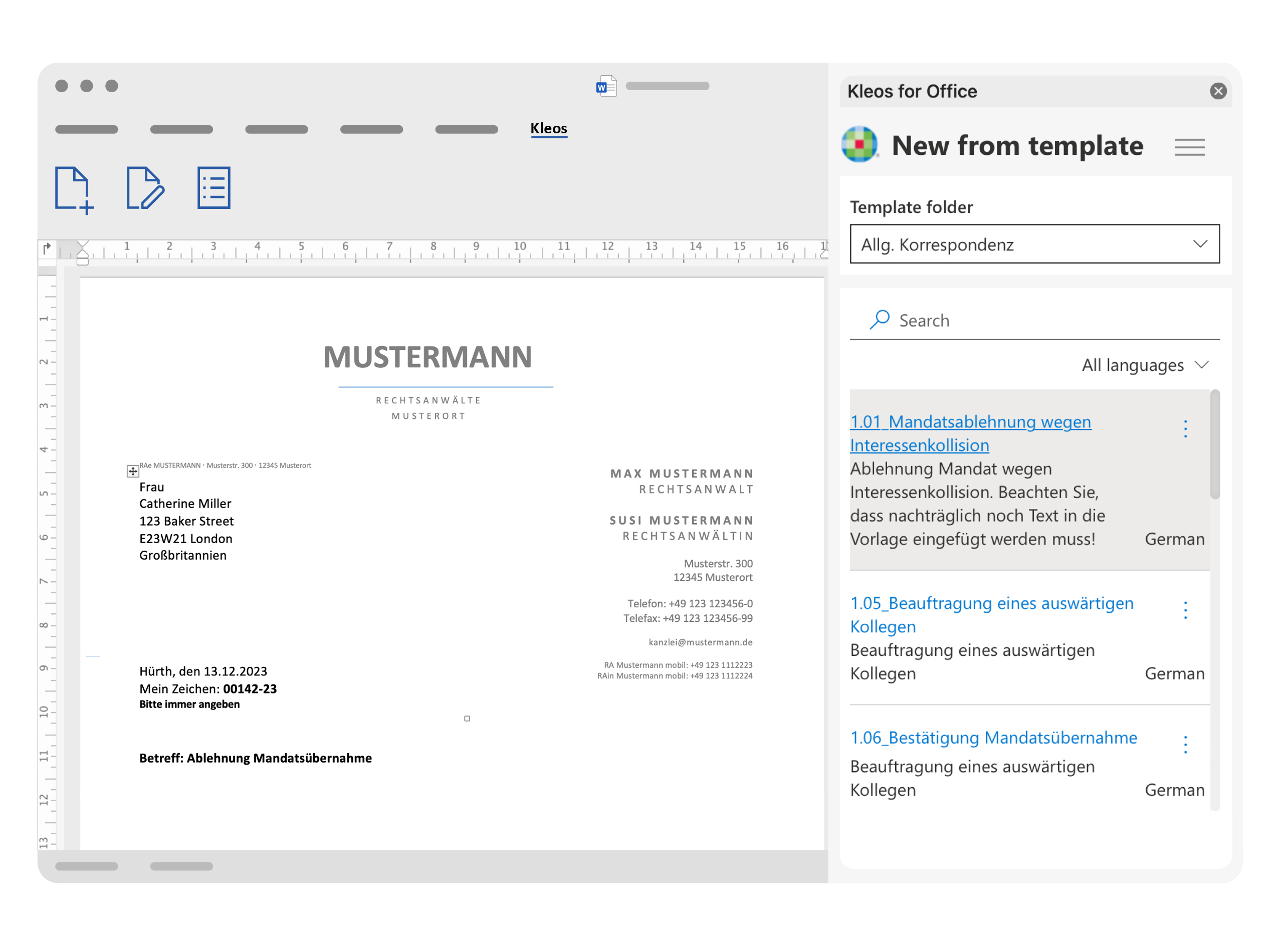Open the All languages filter dropdown
This screenshot has height=952, width=1280.
coord(1144,365)
